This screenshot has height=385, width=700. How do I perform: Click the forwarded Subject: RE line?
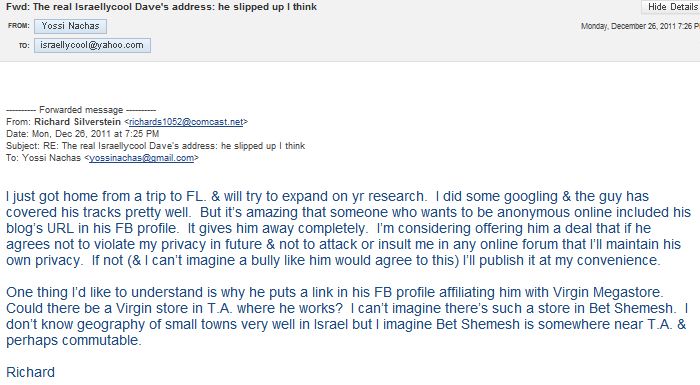(x=156, y=146)
